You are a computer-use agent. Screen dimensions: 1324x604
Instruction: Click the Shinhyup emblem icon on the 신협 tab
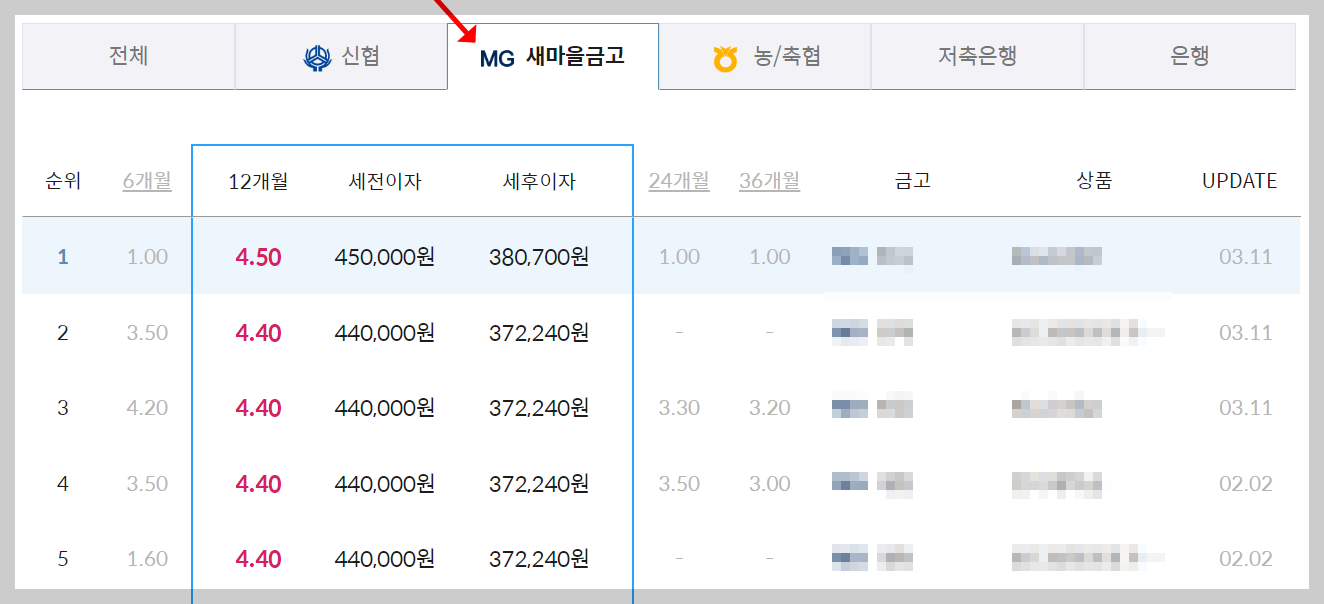(317, 55)
